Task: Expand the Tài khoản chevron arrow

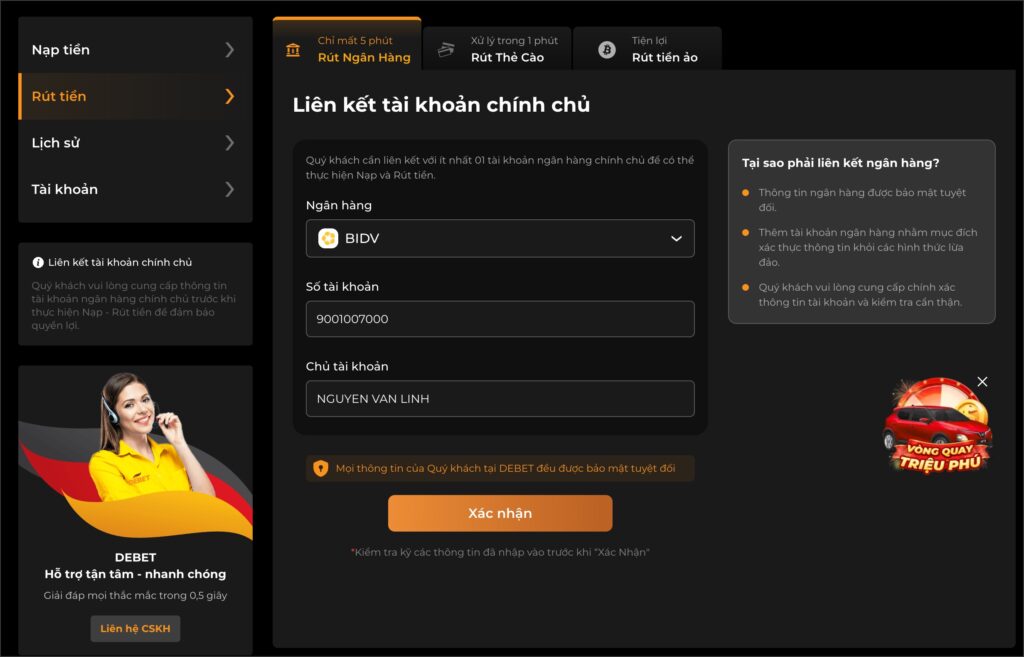Action: (229, 189)
